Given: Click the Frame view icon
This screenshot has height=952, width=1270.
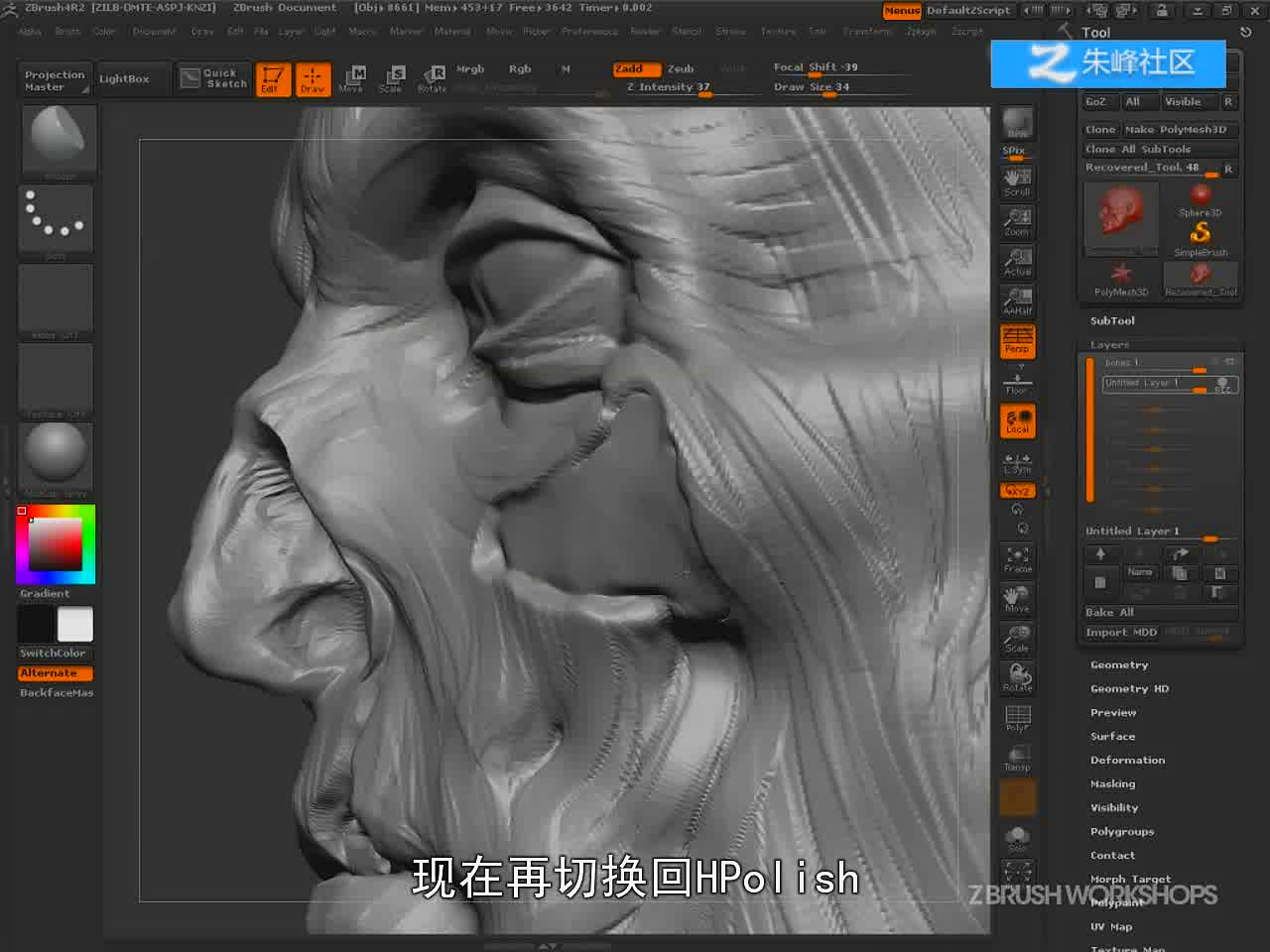Looking at the screenshot, I should (x=1018, y=559).
